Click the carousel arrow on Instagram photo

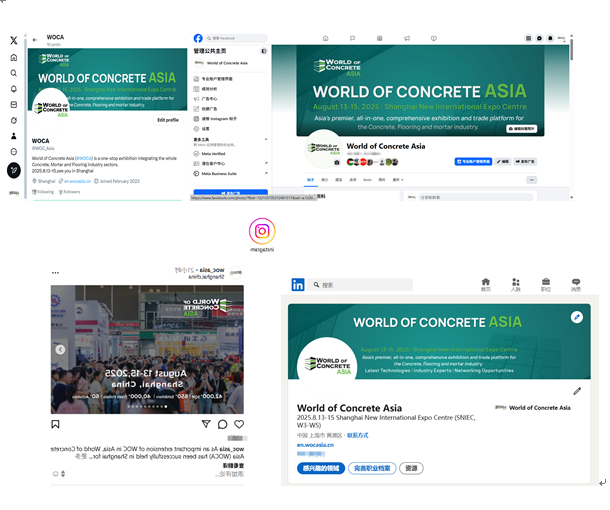(60, 349)
